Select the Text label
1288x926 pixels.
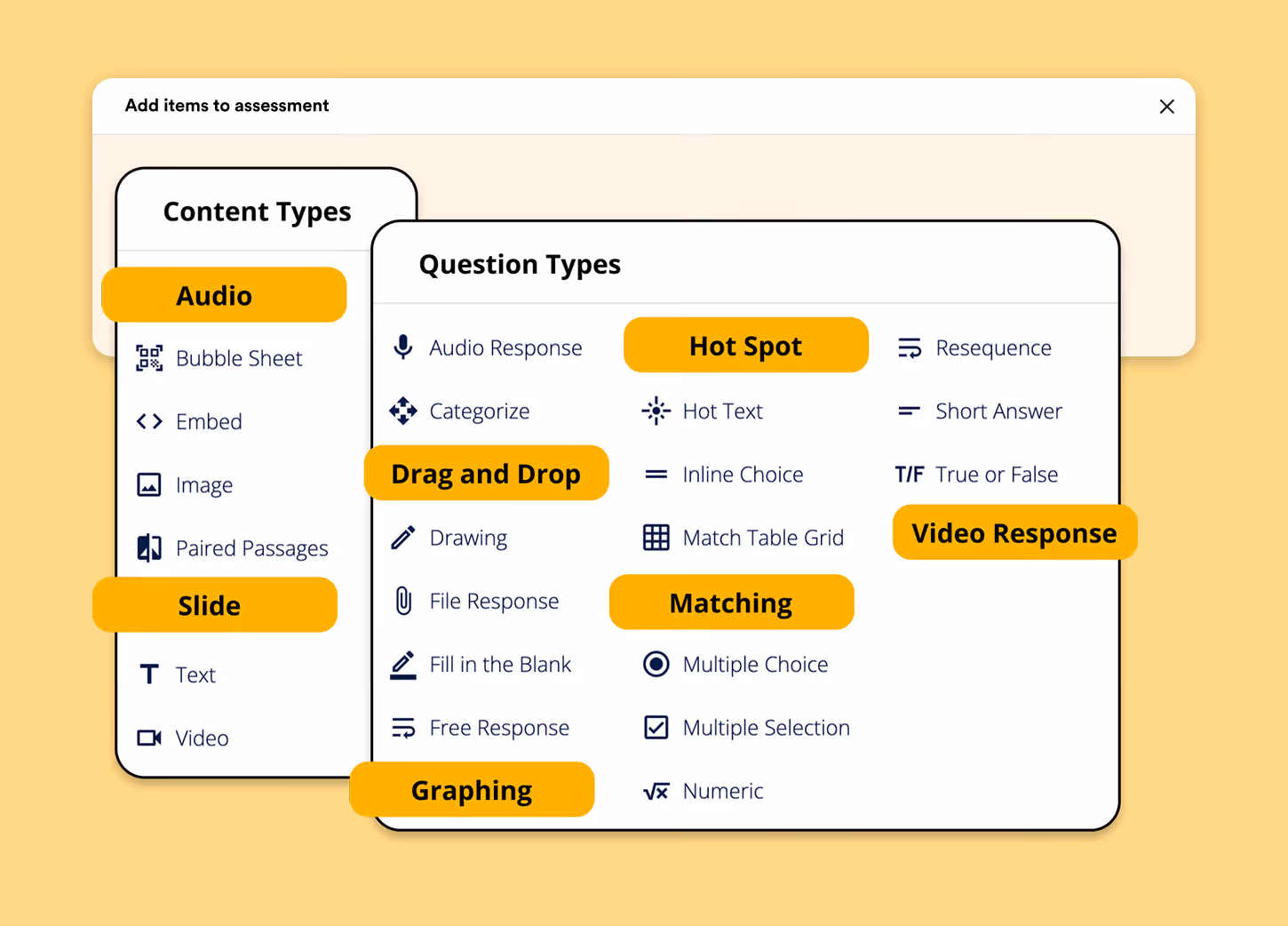[x=195, y=675]
